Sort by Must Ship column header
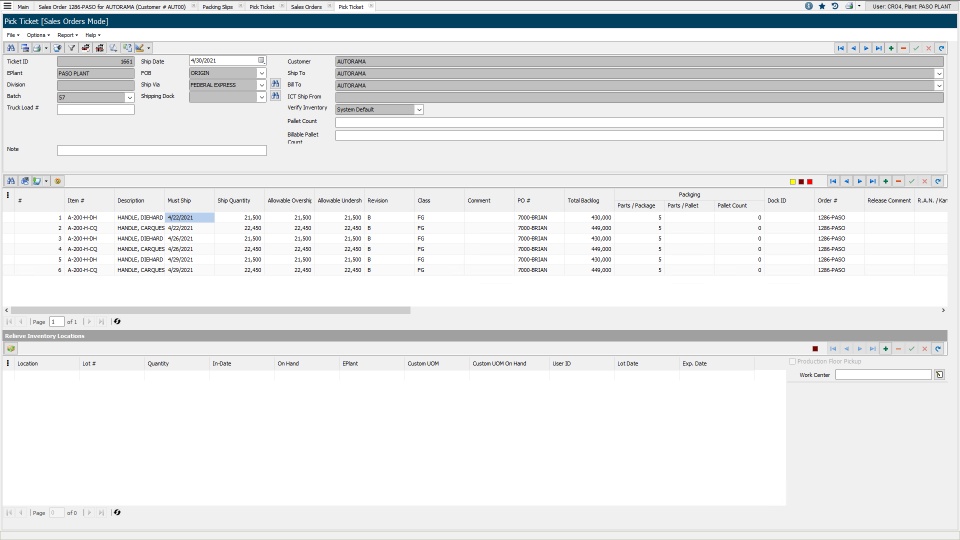Viewport: 960px width, 540px height. pyautogui.click(x=189, y=200)
